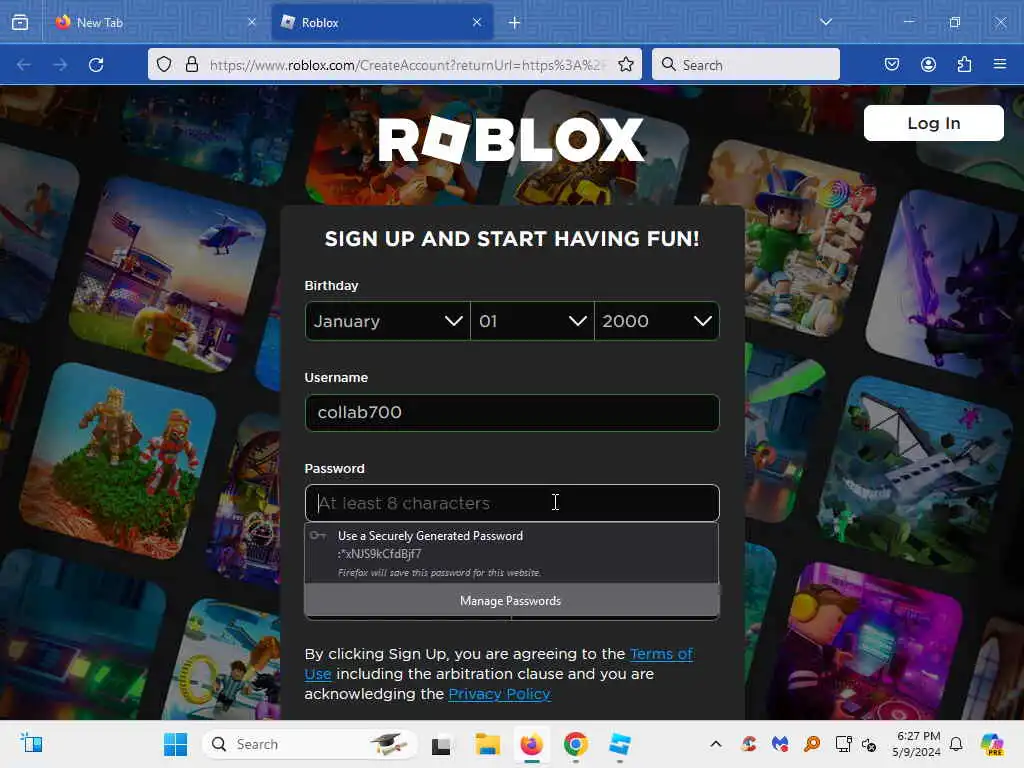Image resolution: width=1024 pixels, height=768 pixels.
Task: Open the Extensions puzzle icon
Action: click(964, 64)
